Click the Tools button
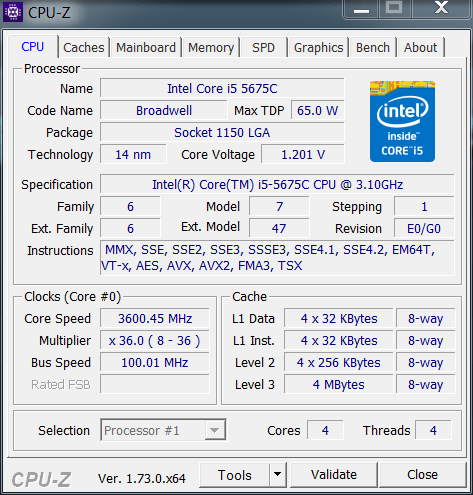 (x=235, y=475)
